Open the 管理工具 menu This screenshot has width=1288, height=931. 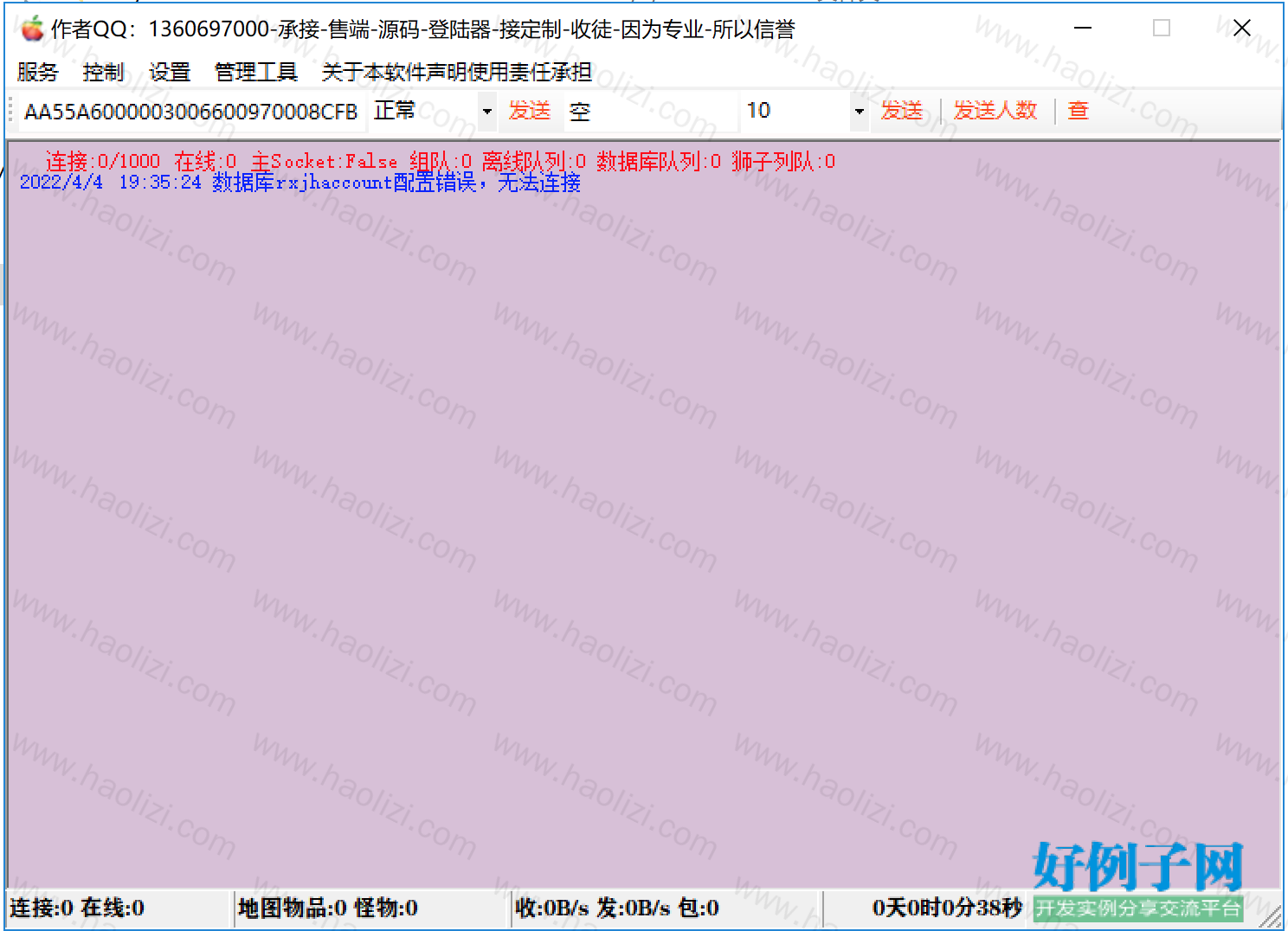(x=255, y=72)
